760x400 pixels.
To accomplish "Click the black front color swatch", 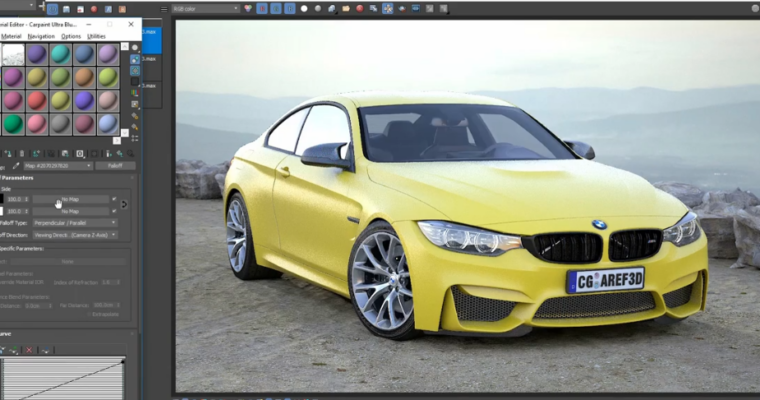I will [x=1, y=199].
